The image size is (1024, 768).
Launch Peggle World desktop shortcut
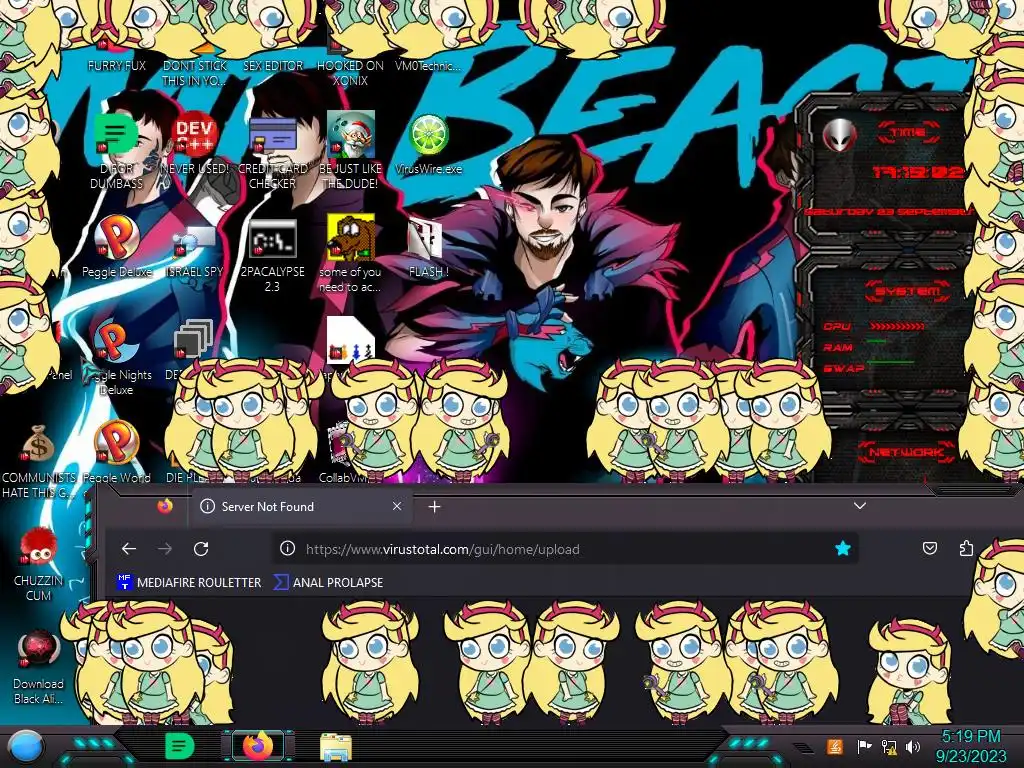tap(117, 443)
